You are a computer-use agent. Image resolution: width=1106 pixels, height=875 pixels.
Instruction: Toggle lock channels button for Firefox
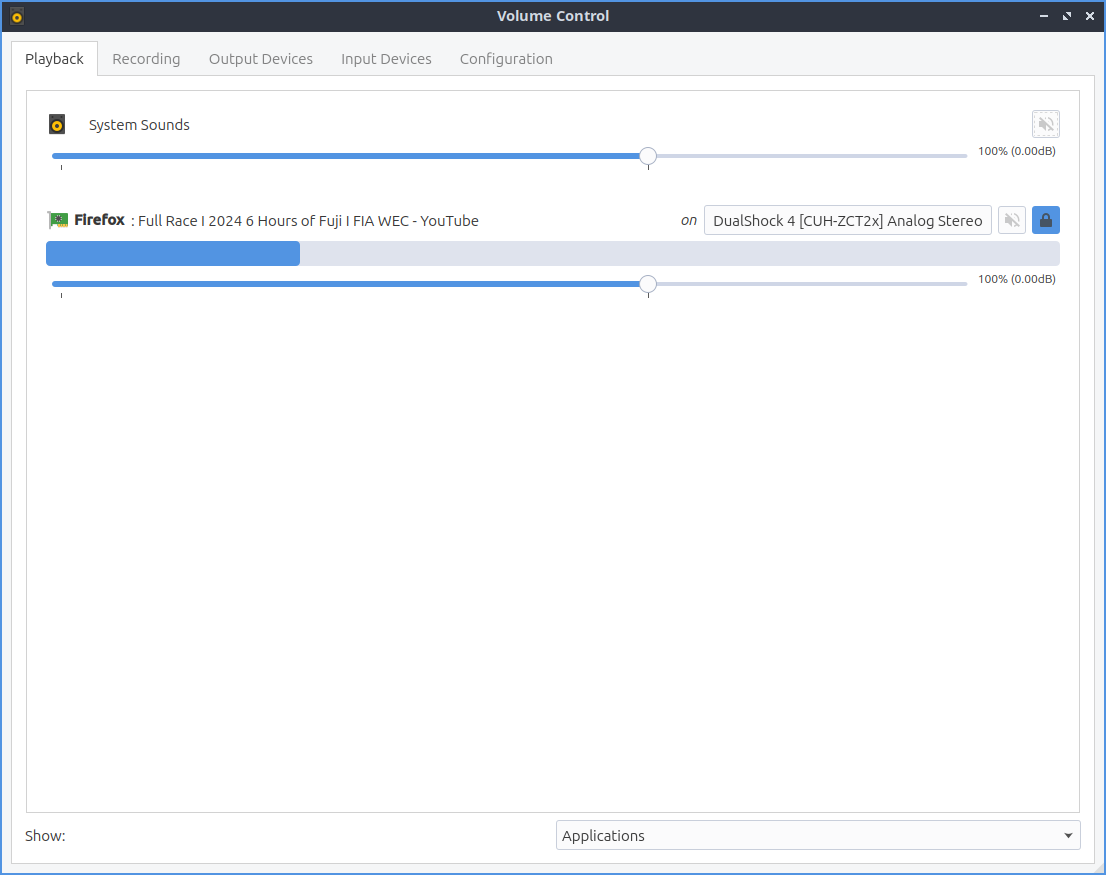click(1046, 220)
